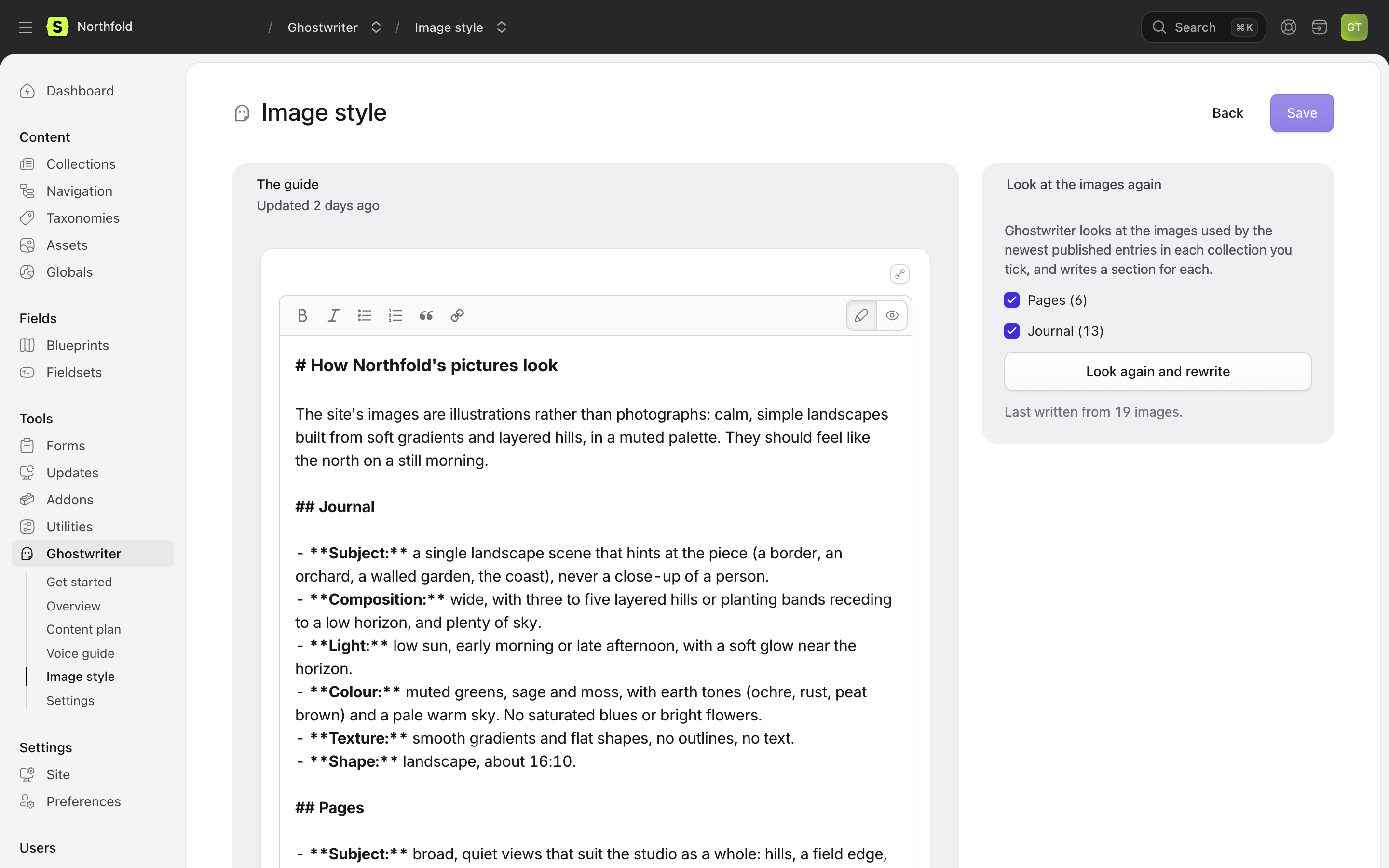Save the image style guide
The width and height of the screenshot is (1389, 868).
coord(1302,113)
